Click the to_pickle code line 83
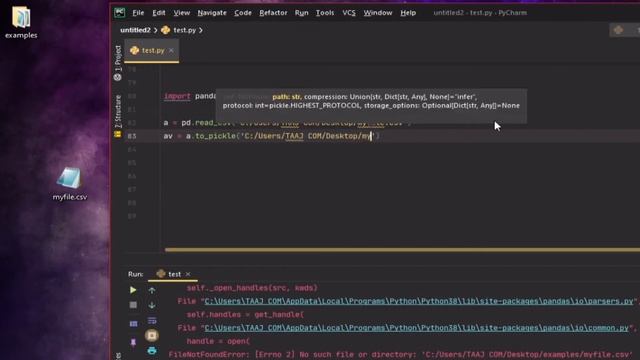 (271, 136)
